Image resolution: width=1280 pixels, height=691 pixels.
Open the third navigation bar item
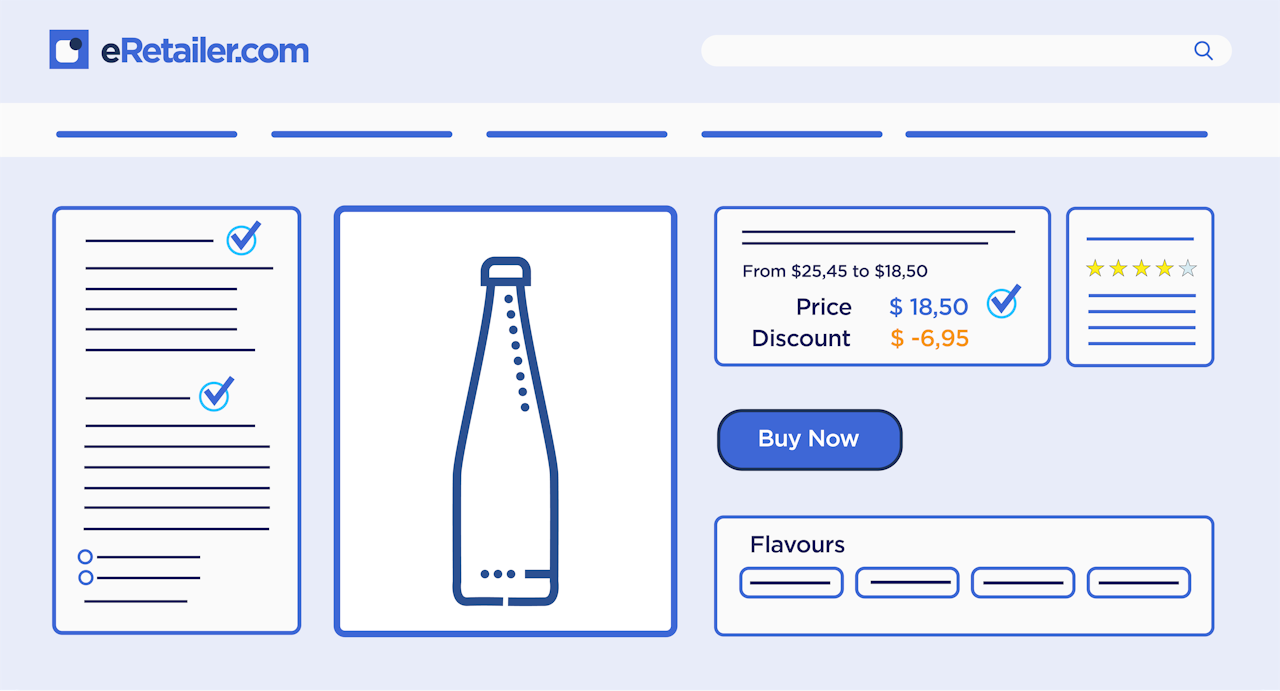576,134
